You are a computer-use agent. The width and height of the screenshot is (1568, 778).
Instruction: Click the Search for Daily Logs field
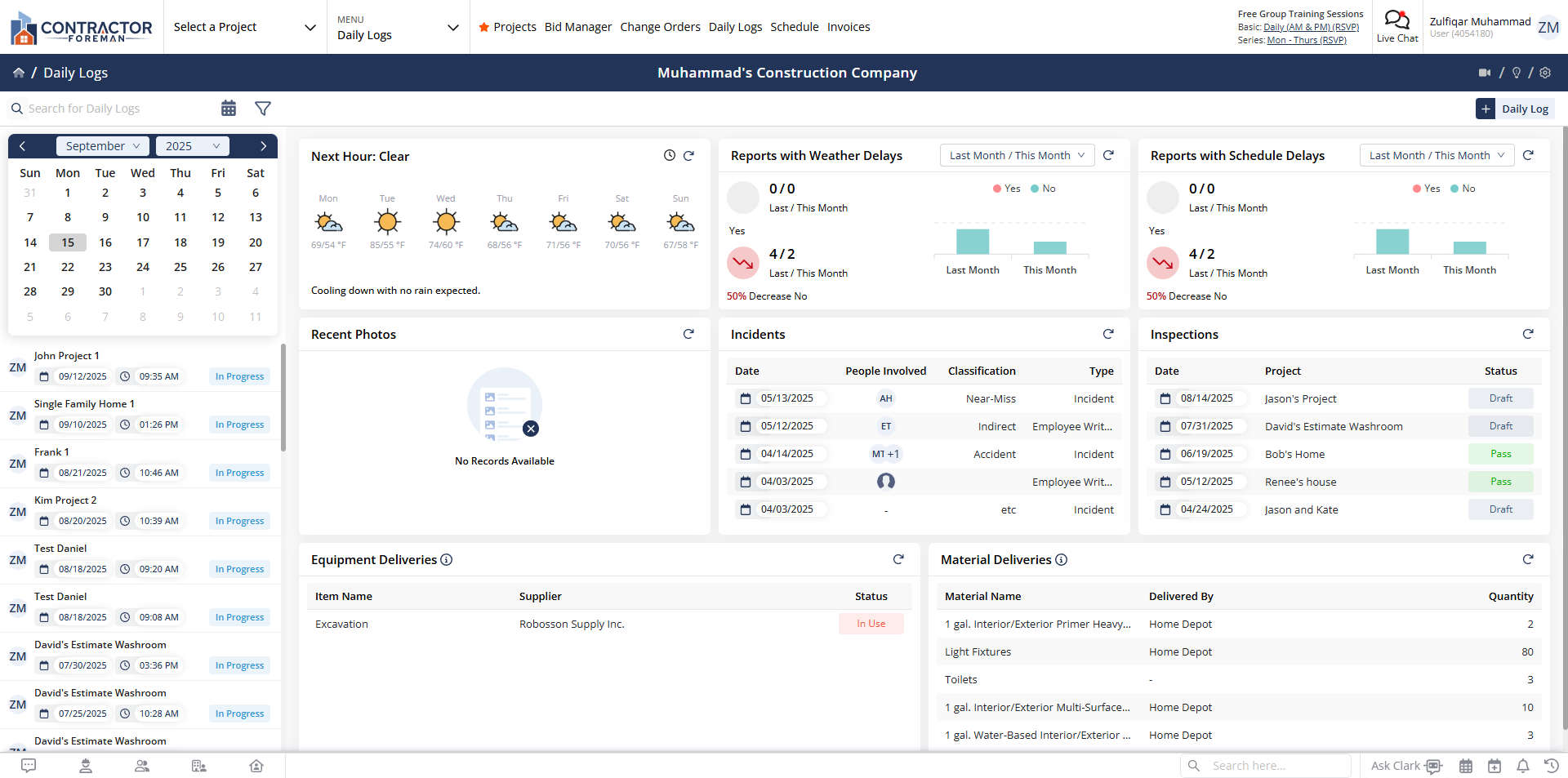[114, 109]
